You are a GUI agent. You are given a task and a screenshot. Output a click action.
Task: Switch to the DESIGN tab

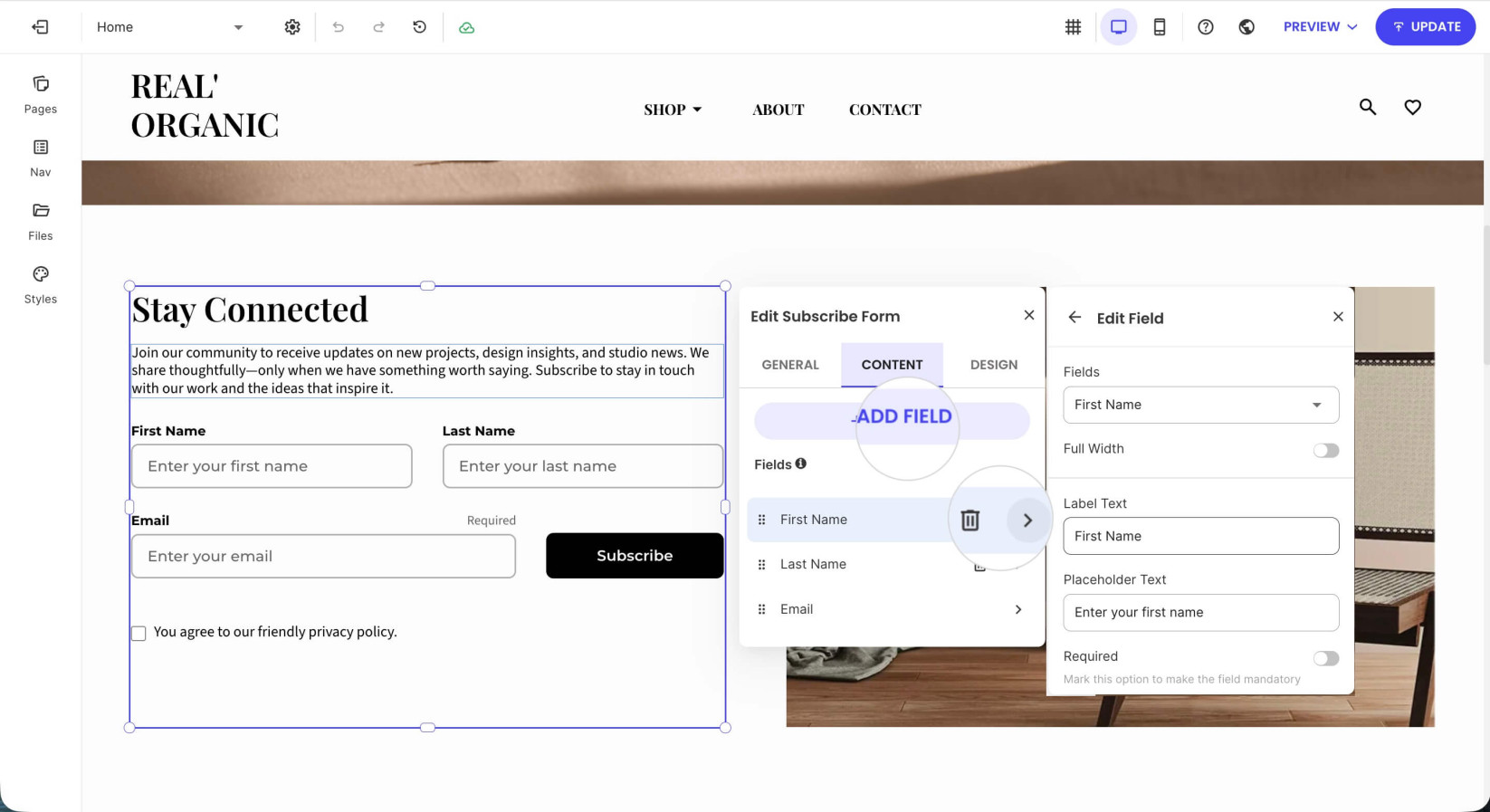tap(994, 365)
